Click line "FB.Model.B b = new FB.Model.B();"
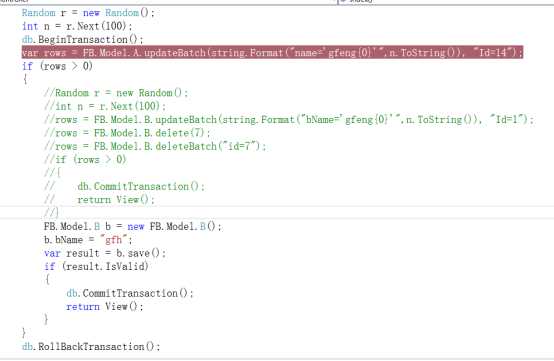This screenshot has width=554, height=361. (x=133, y=226)
